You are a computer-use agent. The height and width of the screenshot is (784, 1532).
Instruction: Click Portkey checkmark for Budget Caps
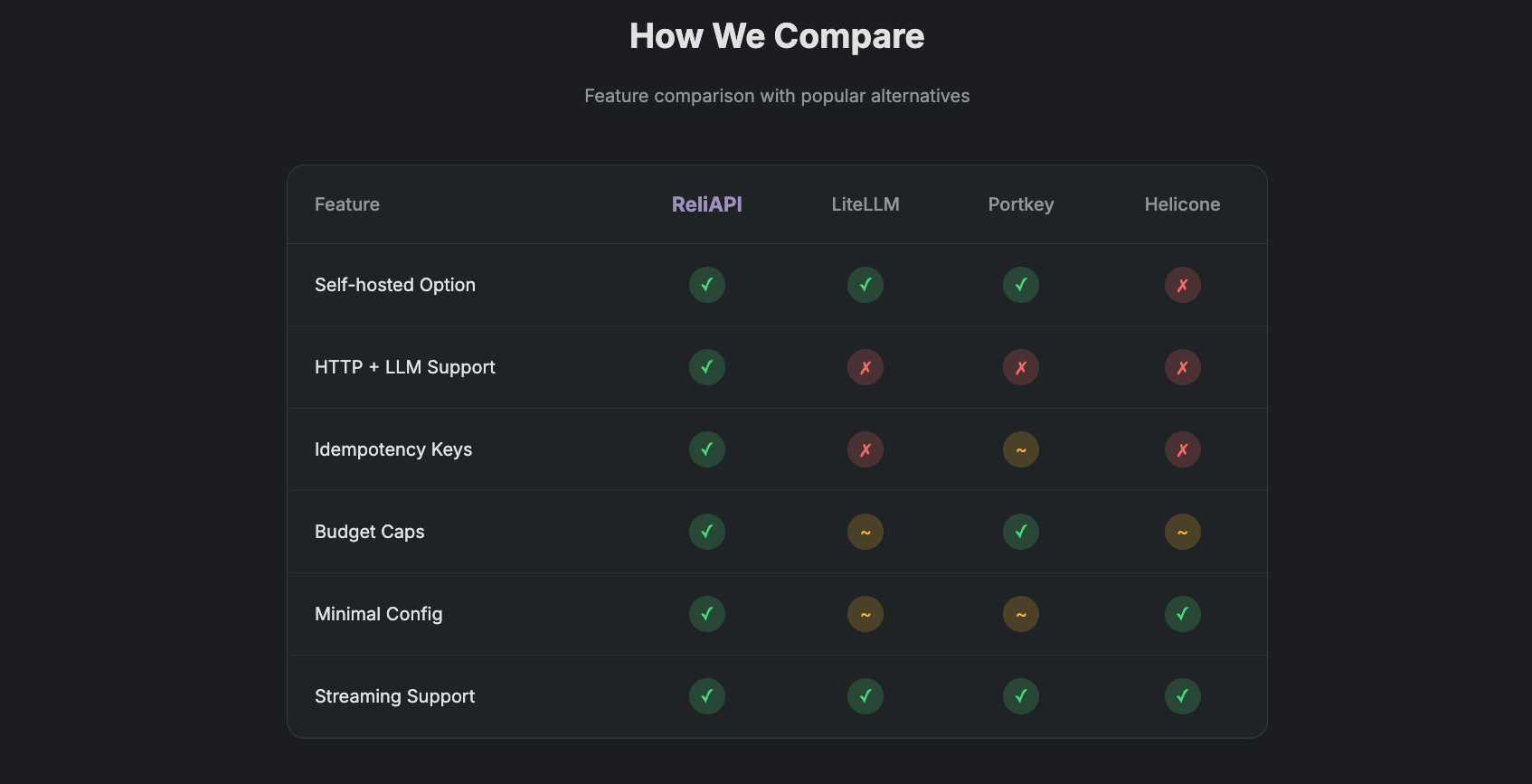coord(1021,532)
